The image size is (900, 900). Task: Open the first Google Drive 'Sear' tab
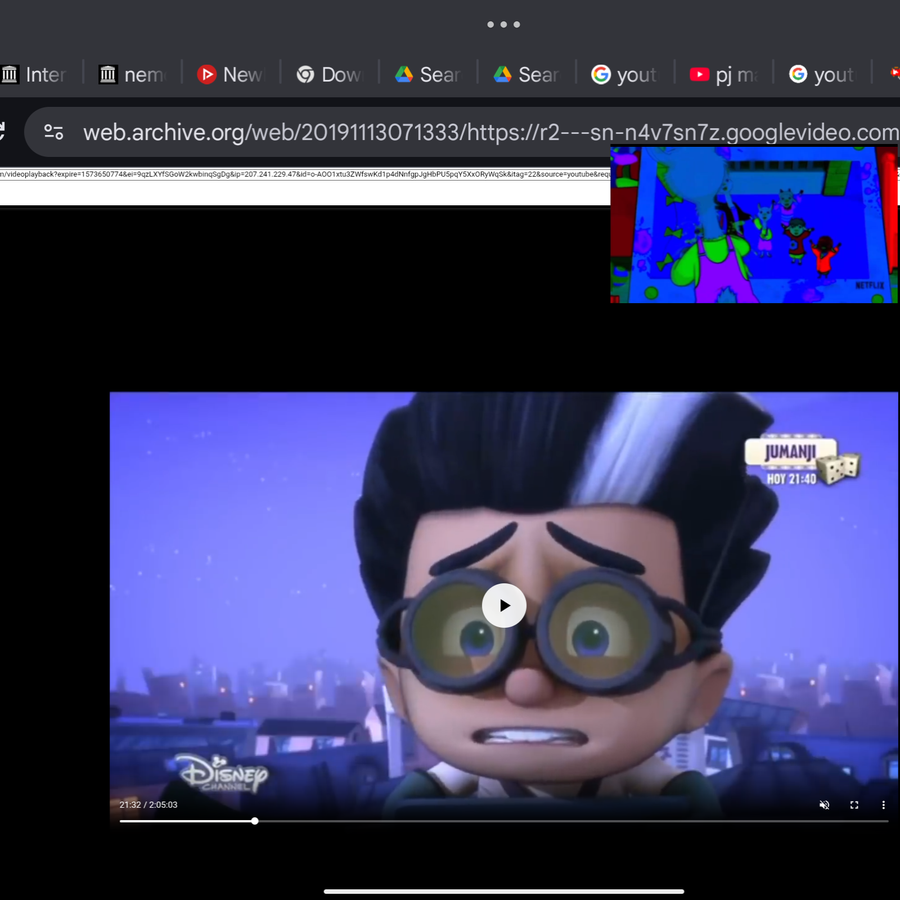[x=429, y=75]
